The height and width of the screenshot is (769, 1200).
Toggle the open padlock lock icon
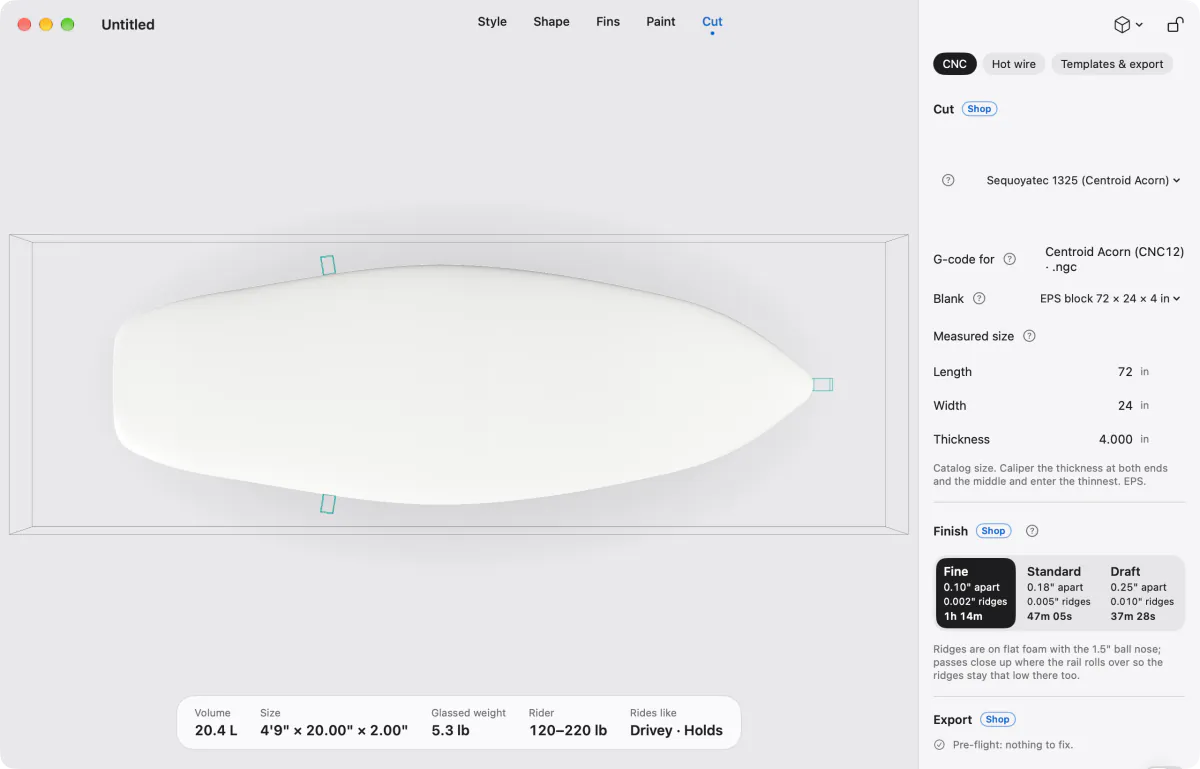(x=1175, y=25)
